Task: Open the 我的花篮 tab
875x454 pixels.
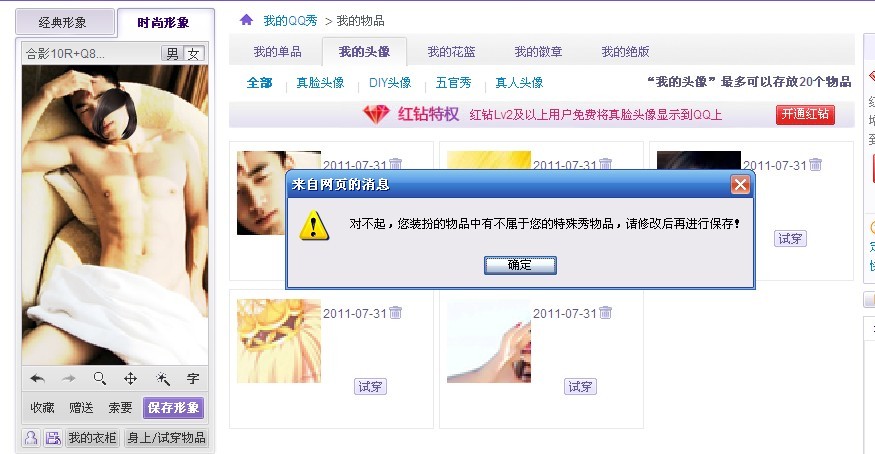Action: pos(451,52)
